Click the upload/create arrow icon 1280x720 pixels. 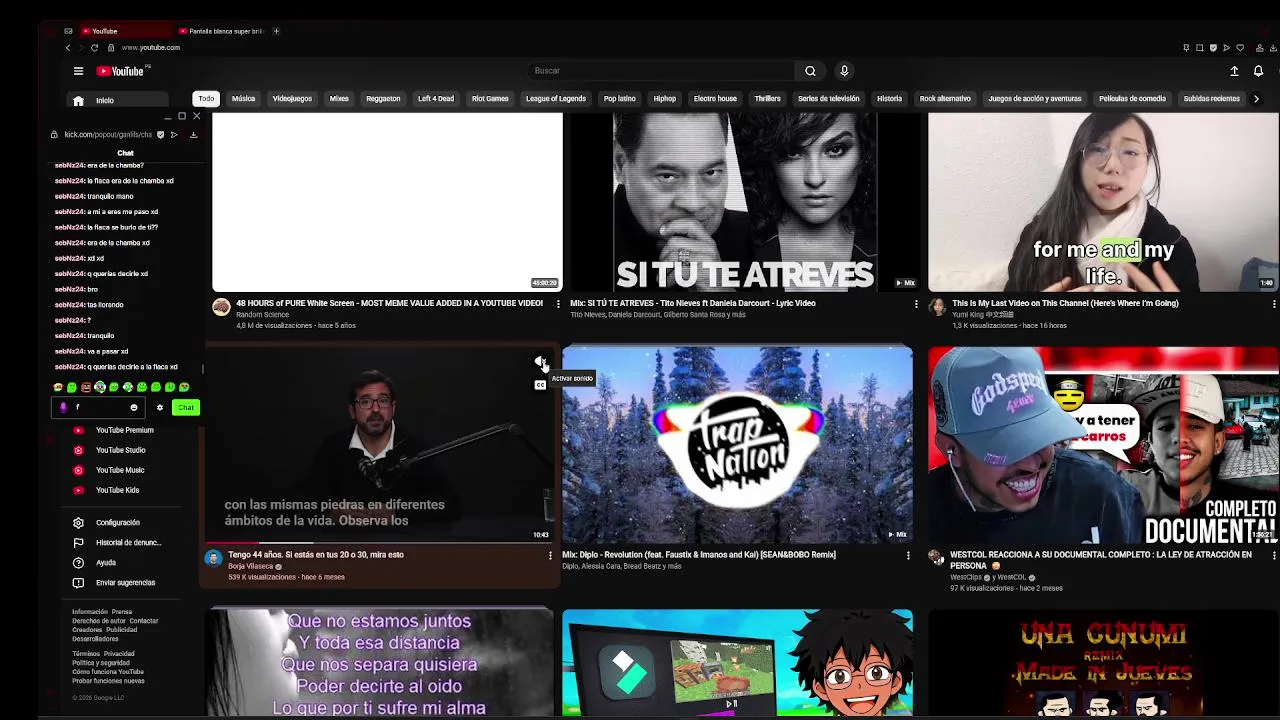[1234, 71]
